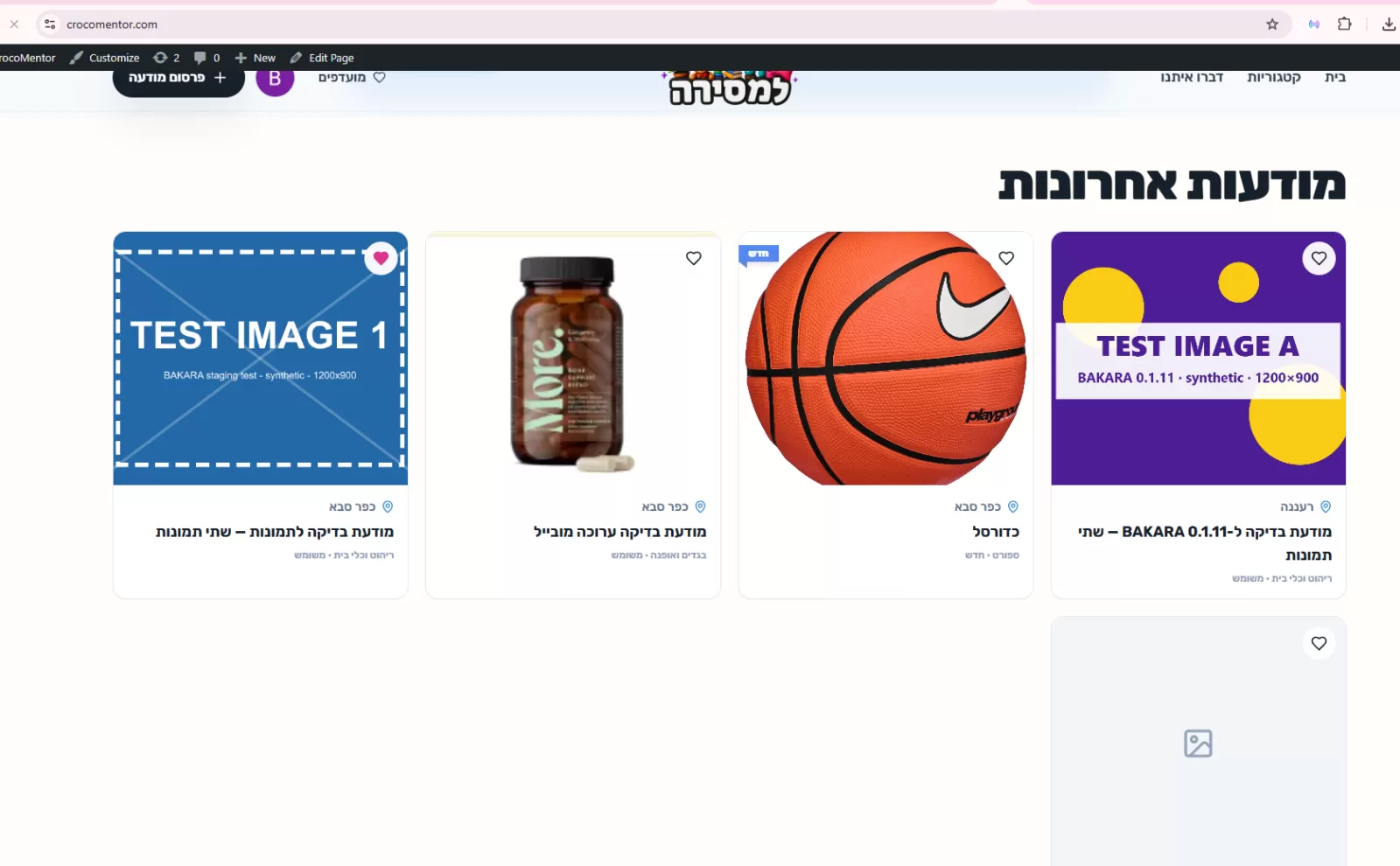
Task: Open the crocoMentor site menu
Action: tap(28, 58)
